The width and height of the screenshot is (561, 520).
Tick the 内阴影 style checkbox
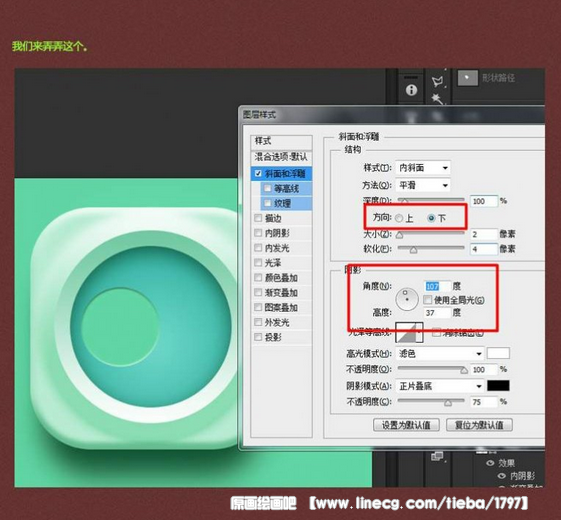coord(258,233)
